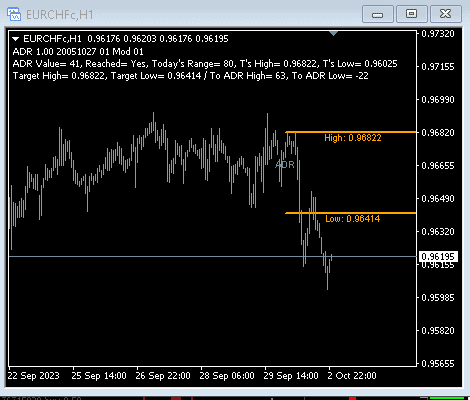Select the orange Low 0.96414 line

(351, 213)
